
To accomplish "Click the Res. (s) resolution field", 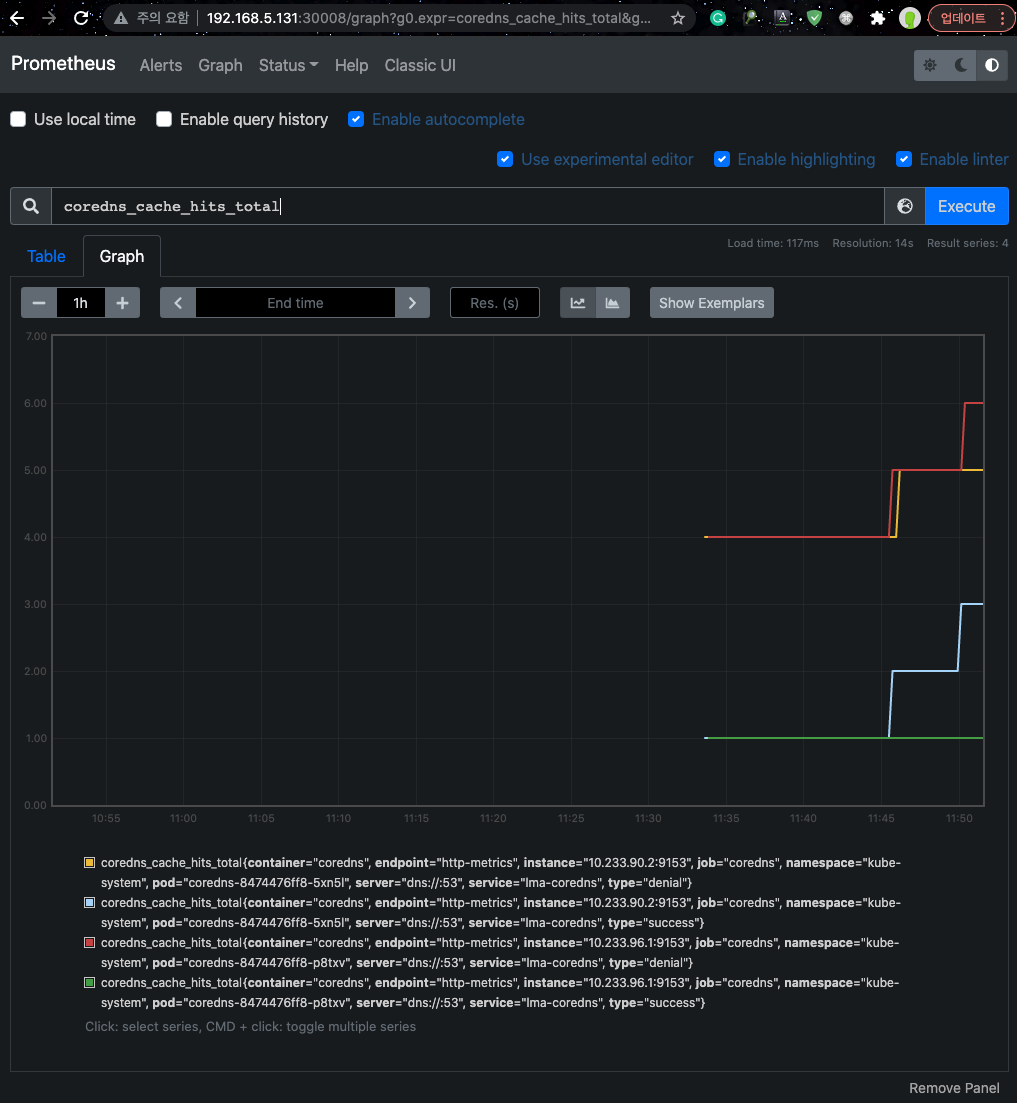I will click(494, 302).
